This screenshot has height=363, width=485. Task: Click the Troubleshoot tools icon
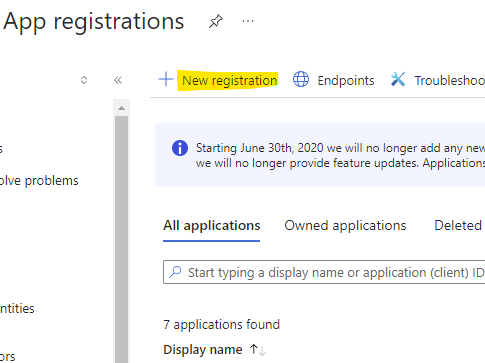(398, 80)
